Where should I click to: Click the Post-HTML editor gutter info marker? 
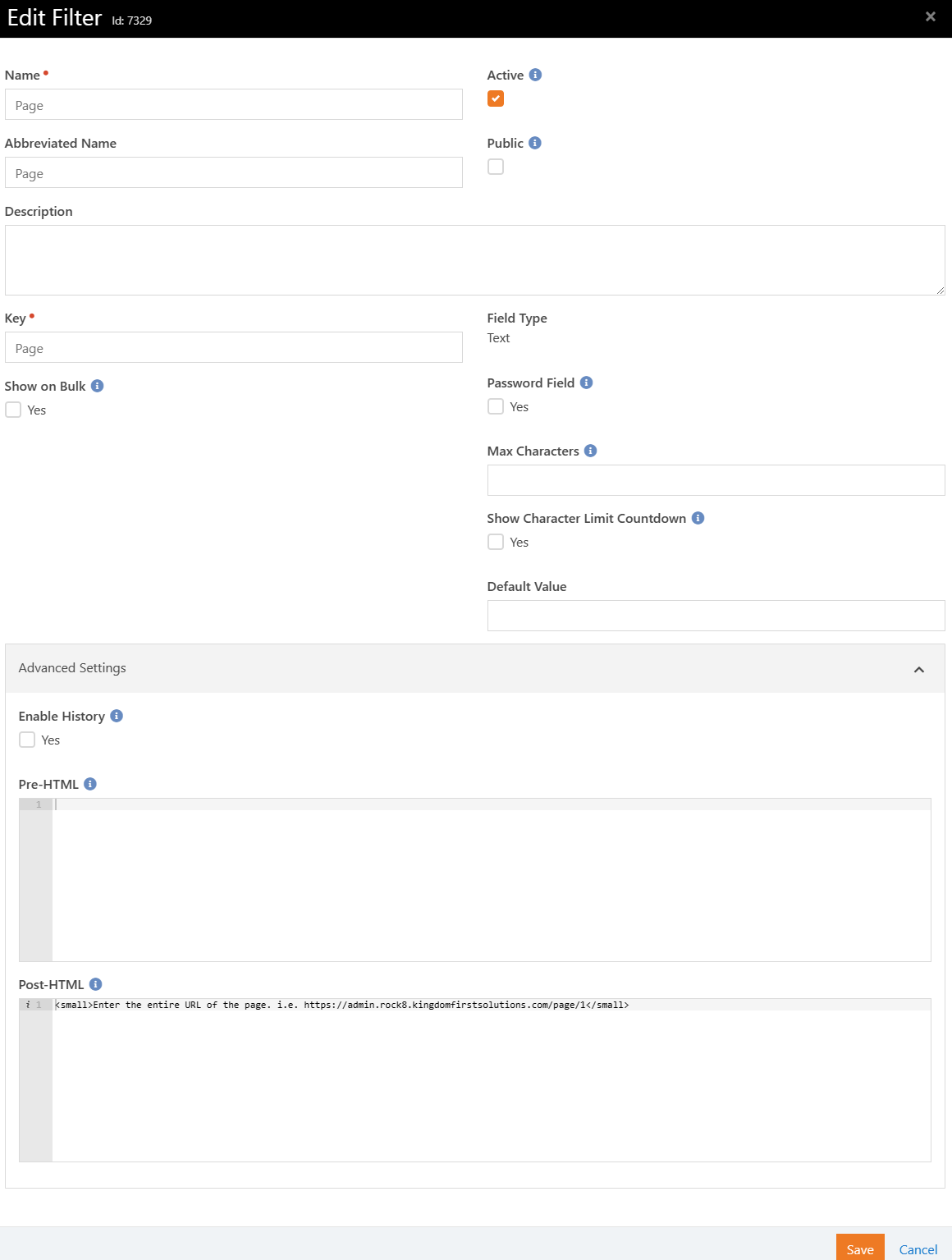tap(28, 1005)
